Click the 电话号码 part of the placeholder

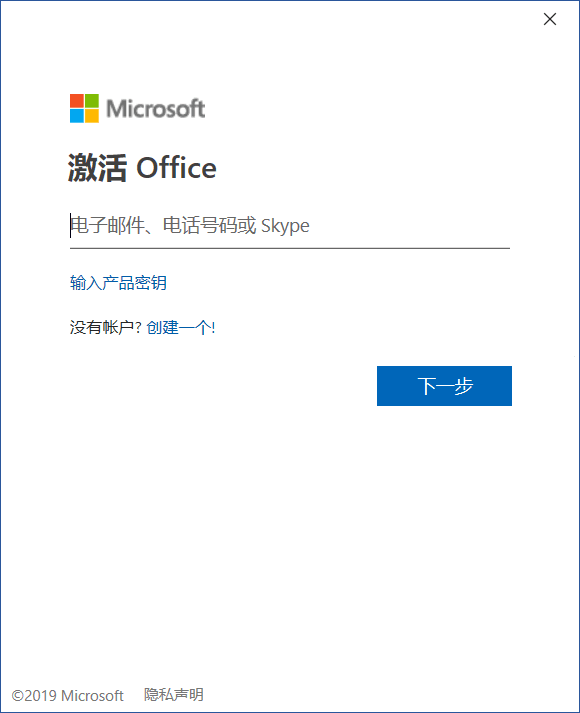(199, 226)
